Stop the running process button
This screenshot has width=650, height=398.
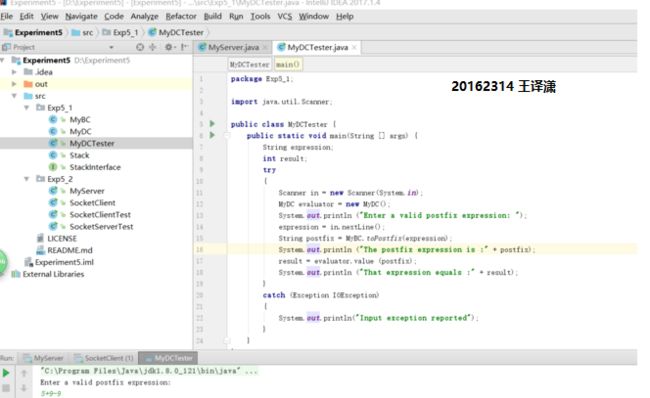6,388
